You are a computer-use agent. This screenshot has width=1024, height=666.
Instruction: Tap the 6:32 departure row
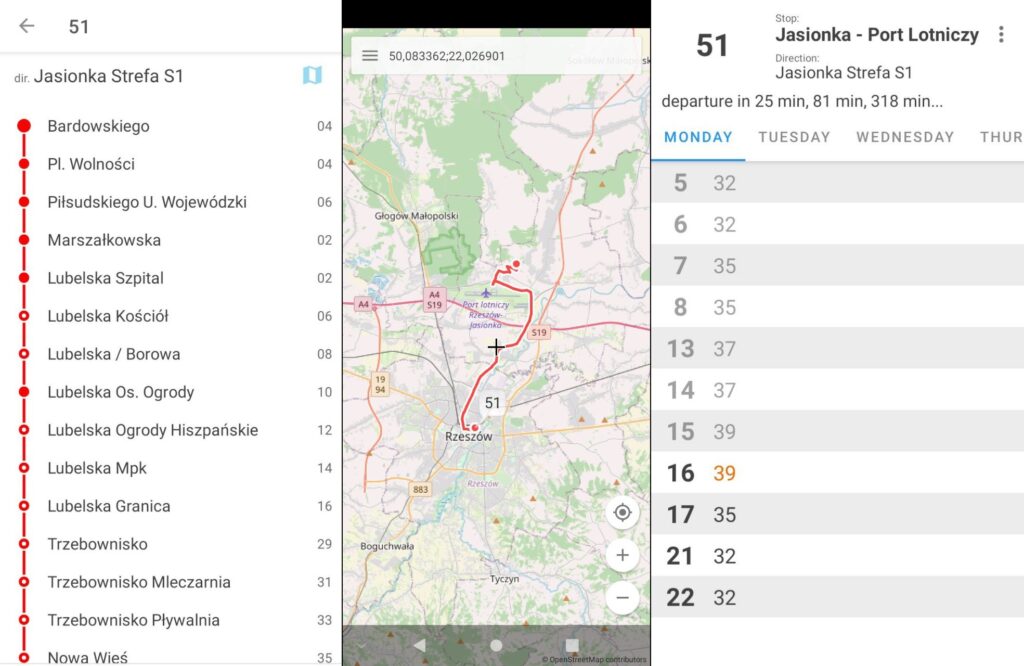pos(837,224)
